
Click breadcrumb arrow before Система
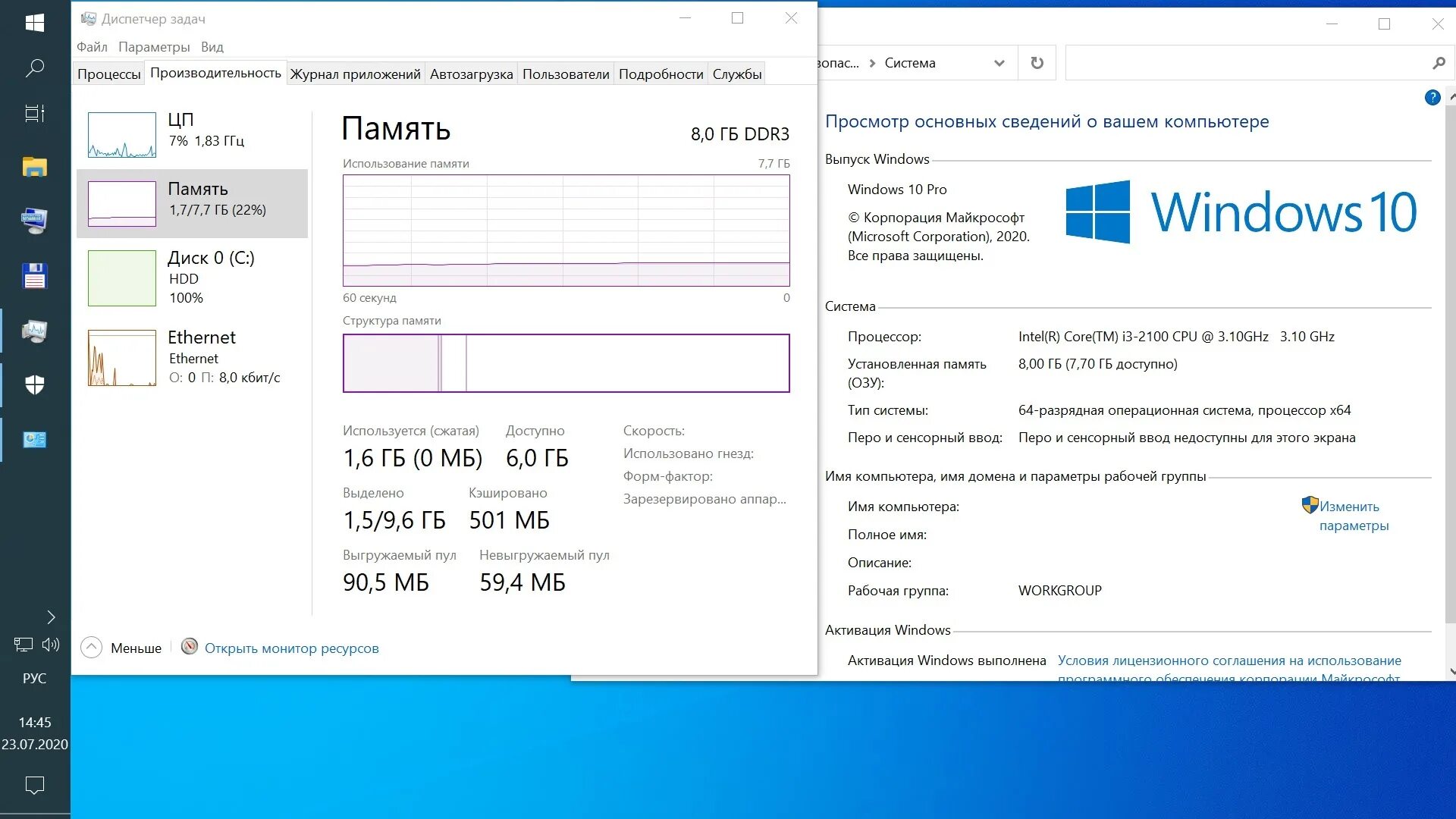pyautogui.click(x=872, y=63)
